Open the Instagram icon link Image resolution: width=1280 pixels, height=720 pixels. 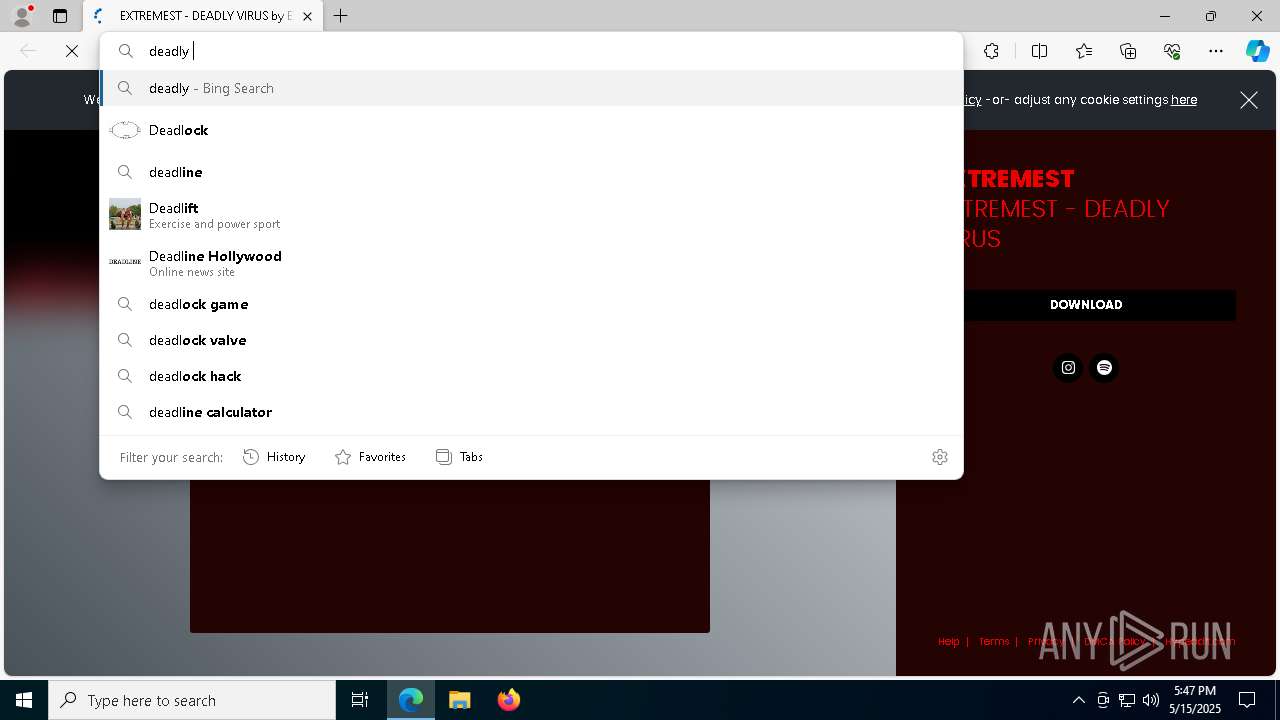coord(1068,368)
